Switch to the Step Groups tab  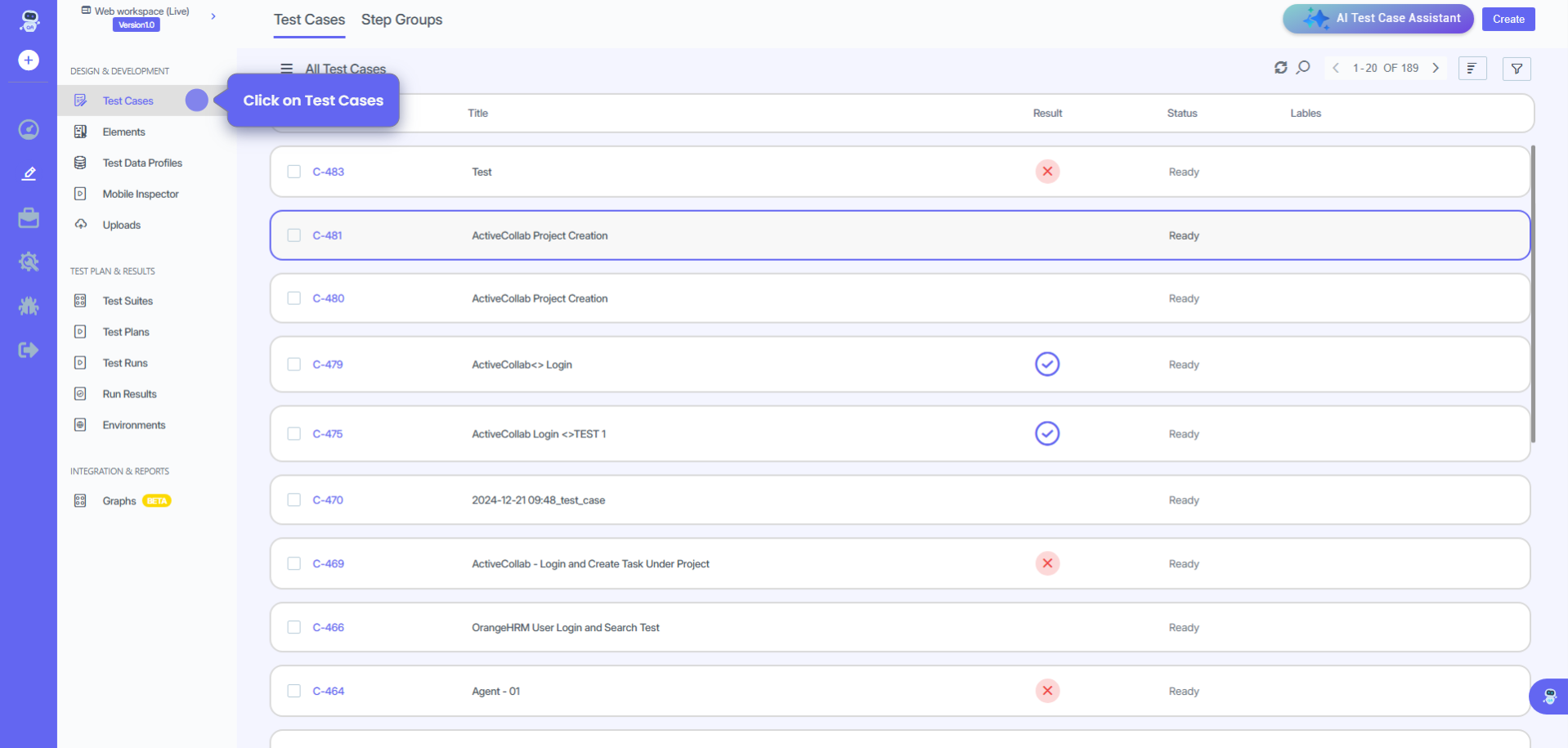coord(401,20)
